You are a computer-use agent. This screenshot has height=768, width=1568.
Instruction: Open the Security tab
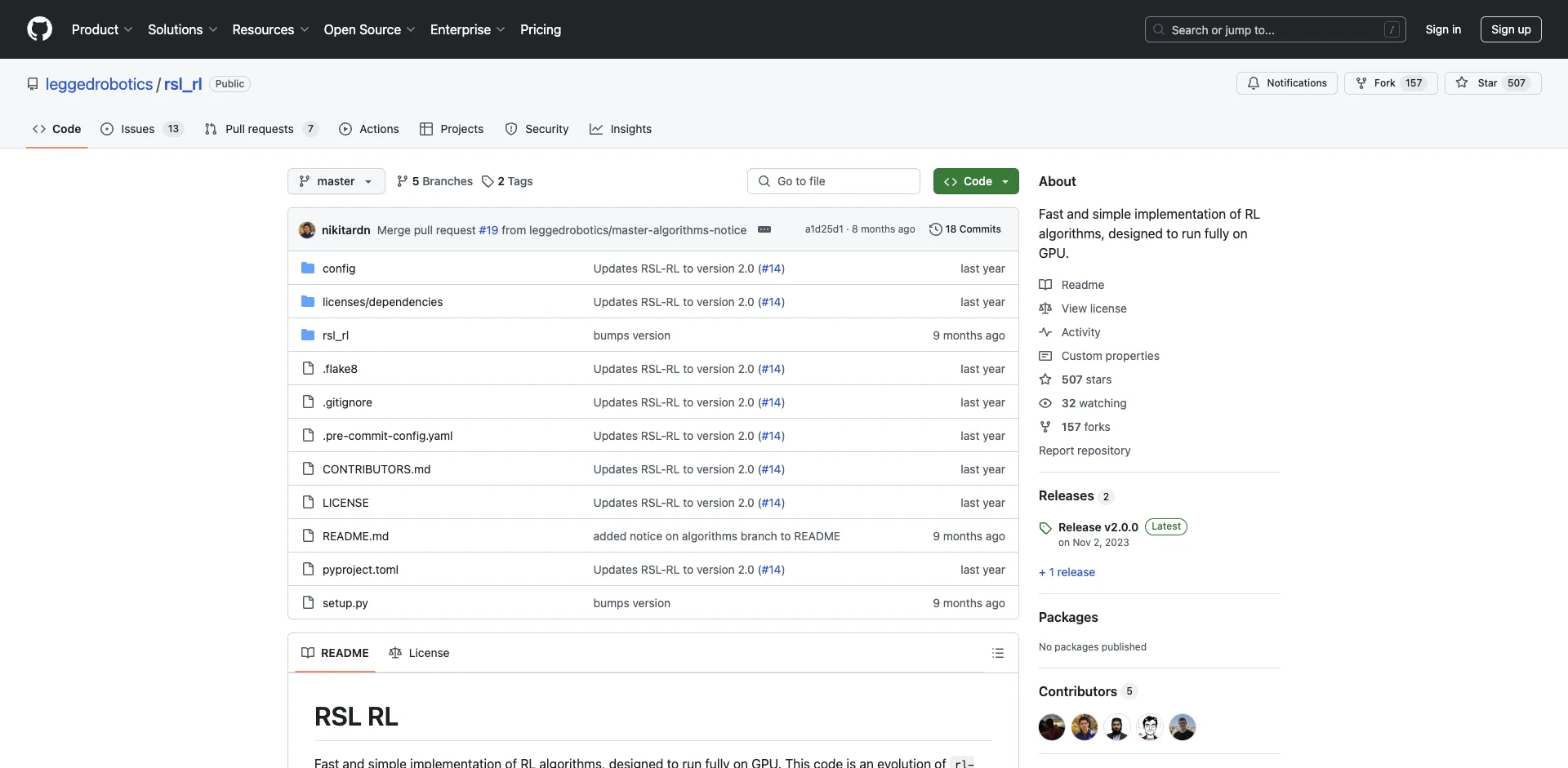[537, 129]
